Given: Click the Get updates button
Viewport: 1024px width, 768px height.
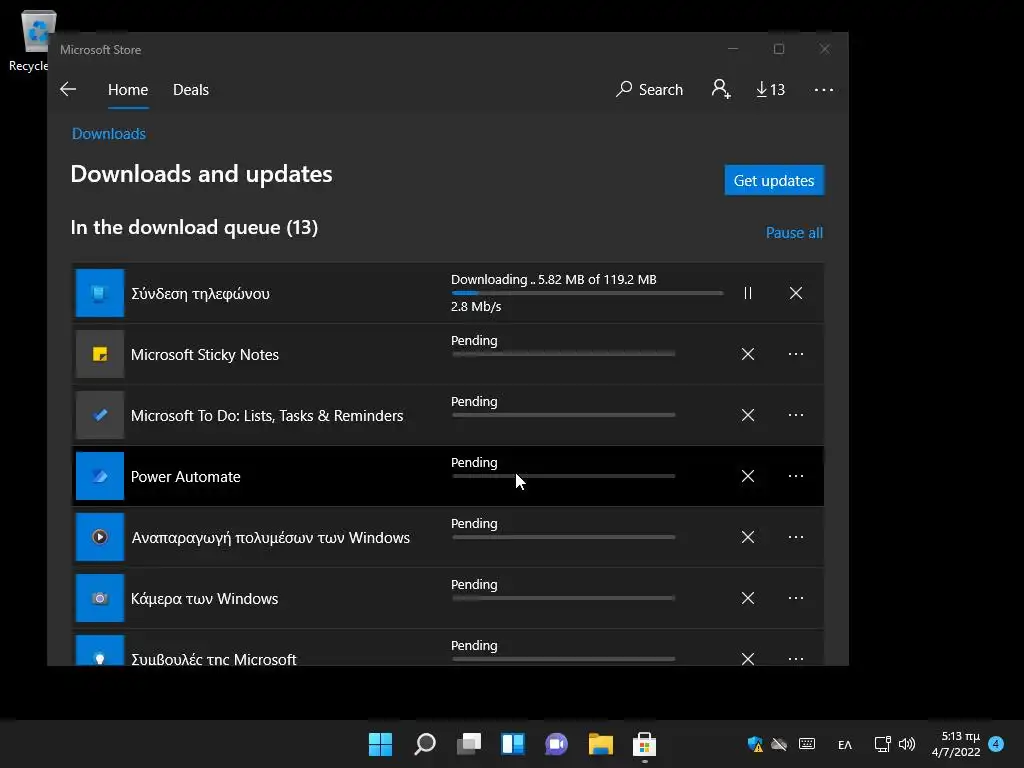Looking at the screenshot, I should tap(774, 180).
